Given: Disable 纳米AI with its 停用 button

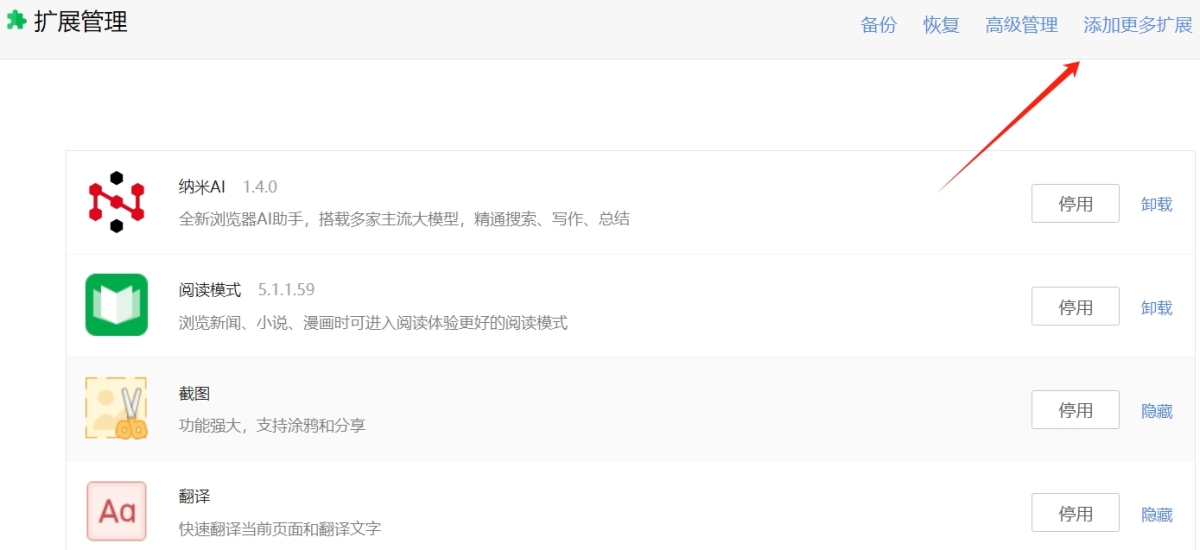Looking at the screenshot, I should click(1075, 204).
